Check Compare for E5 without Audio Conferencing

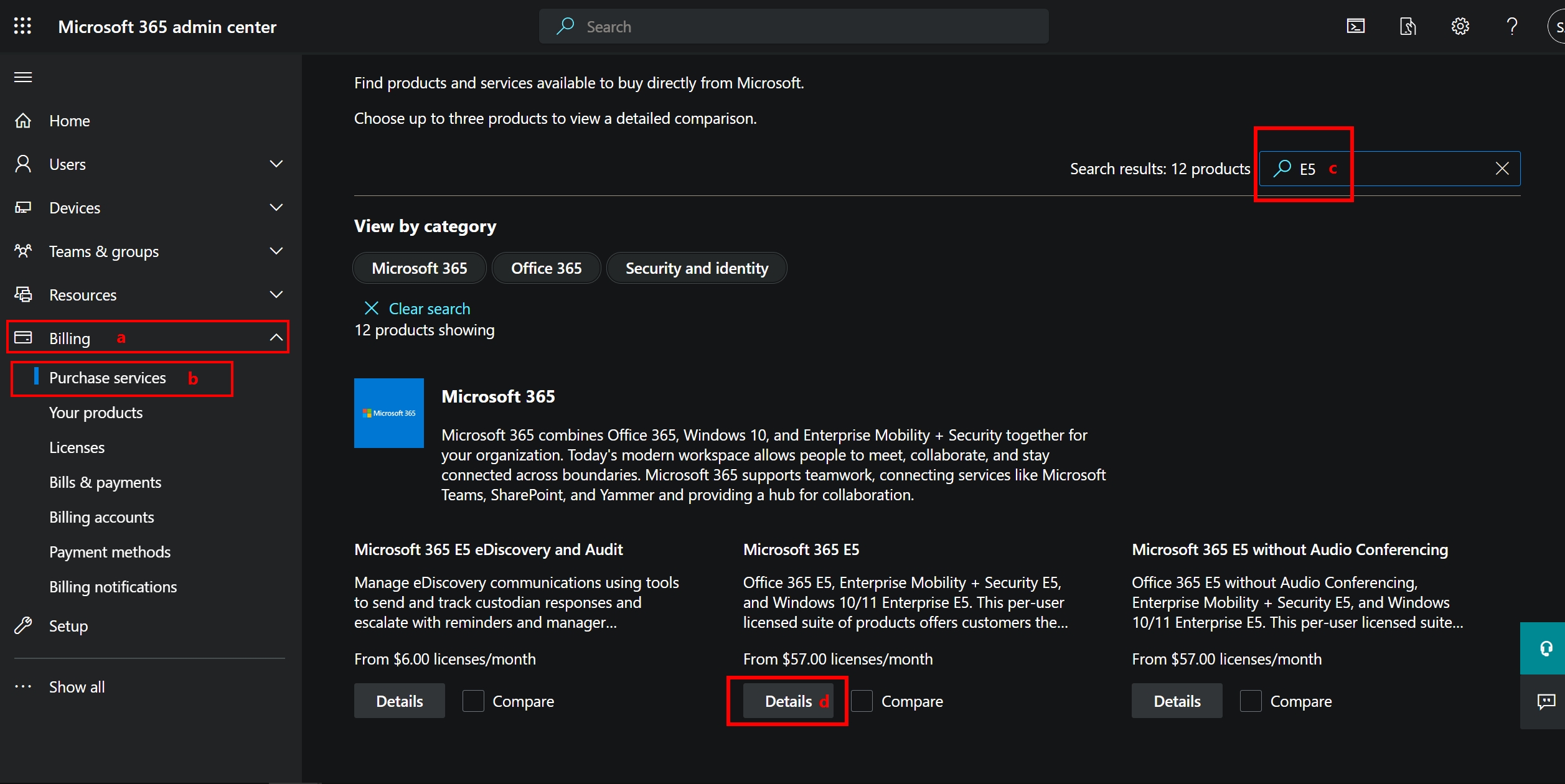[1251, 701]
